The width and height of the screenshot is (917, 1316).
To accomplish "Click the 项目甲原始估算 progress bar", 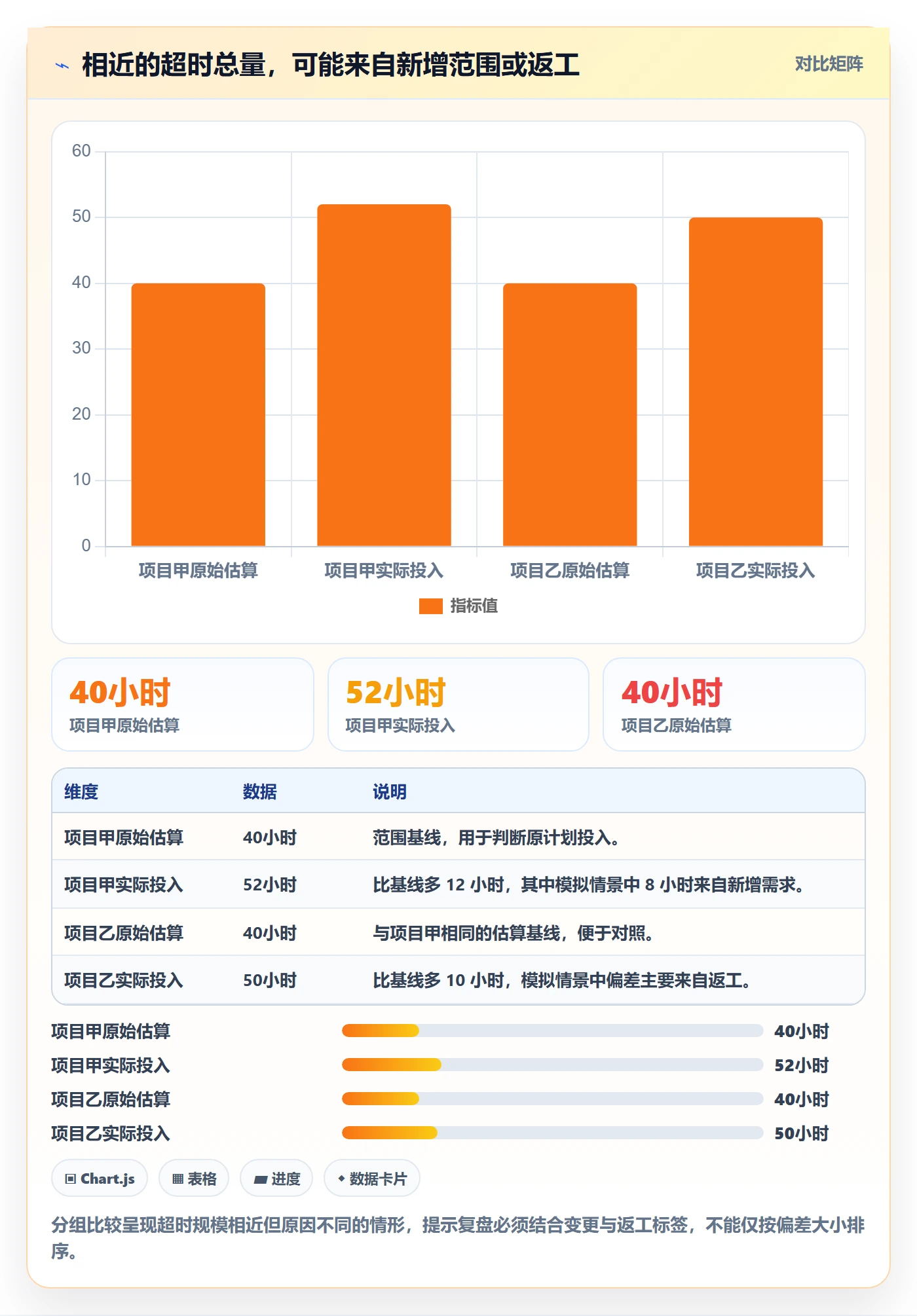I will 552,1031.
